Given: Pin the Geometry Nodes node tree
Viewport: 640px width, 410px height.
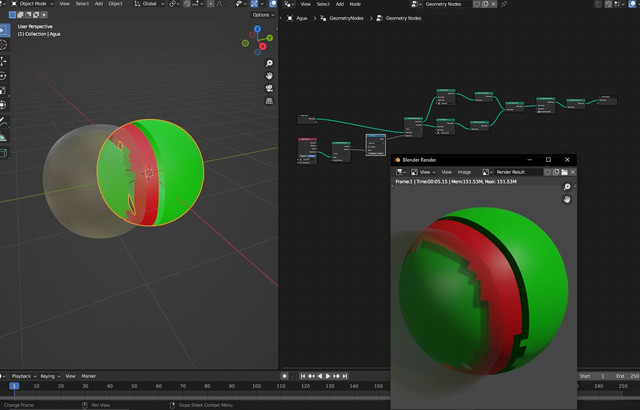Looking at the screenshot, I should 504,4.
